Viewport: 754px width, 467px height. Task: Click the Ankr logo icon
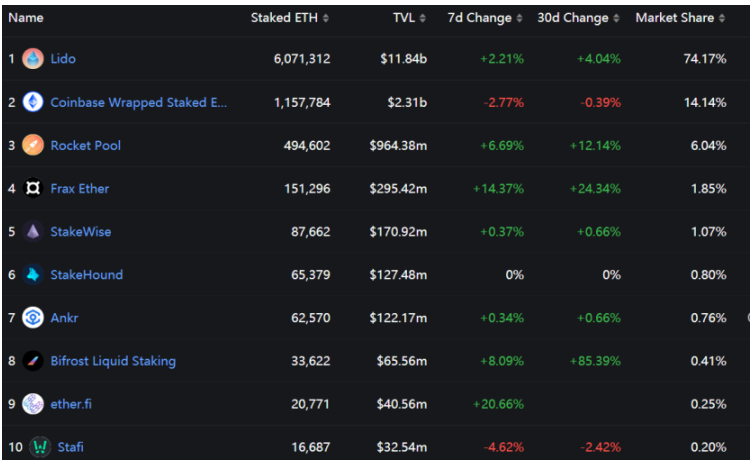[33, 317]
